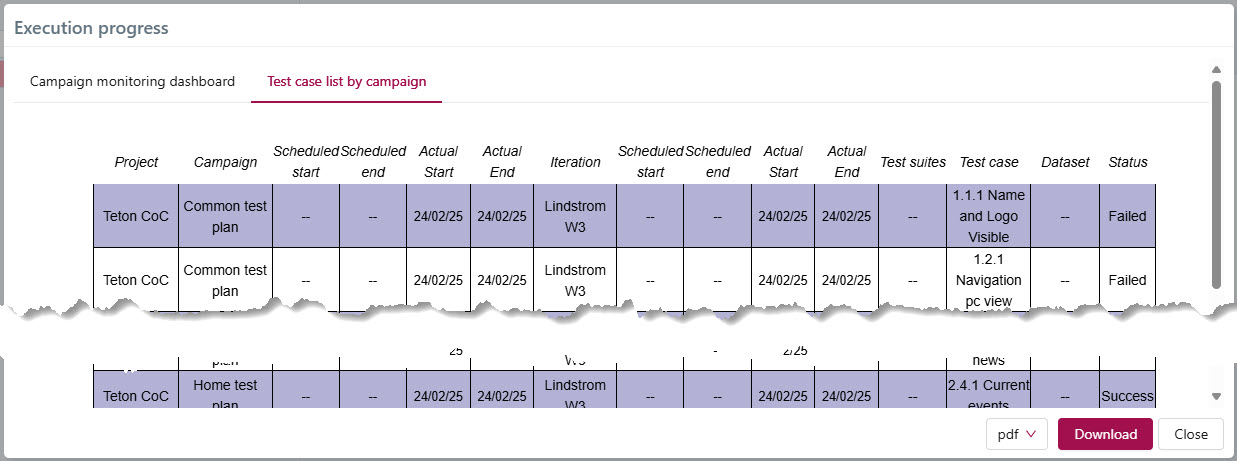Close the Execution progress dialog
Image resolution: width=1237 pixels, height=461 pixels.
(x=1190, y=434)
